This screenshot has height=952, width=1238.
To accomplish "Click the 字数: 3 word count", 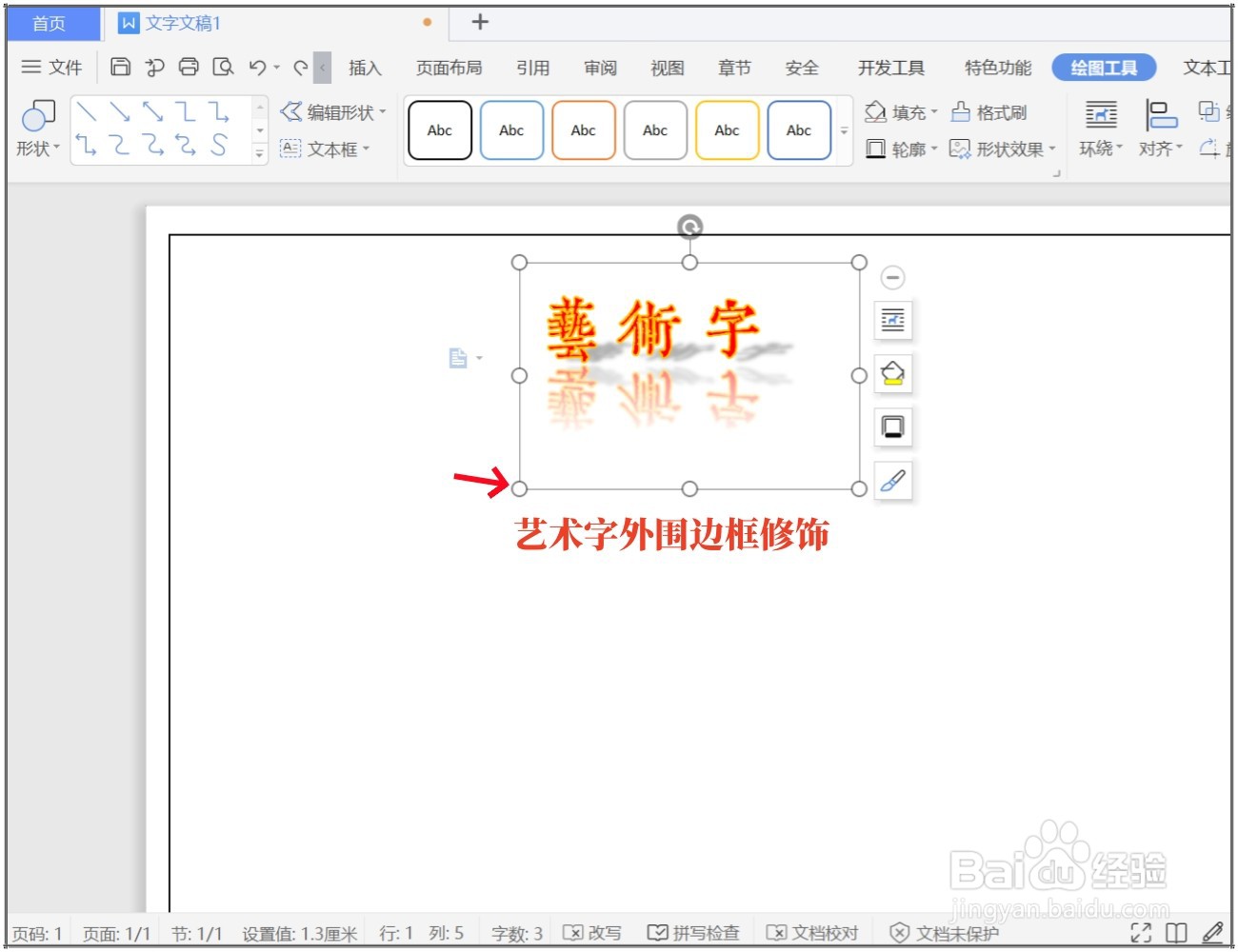I will (x=517, y=933).
